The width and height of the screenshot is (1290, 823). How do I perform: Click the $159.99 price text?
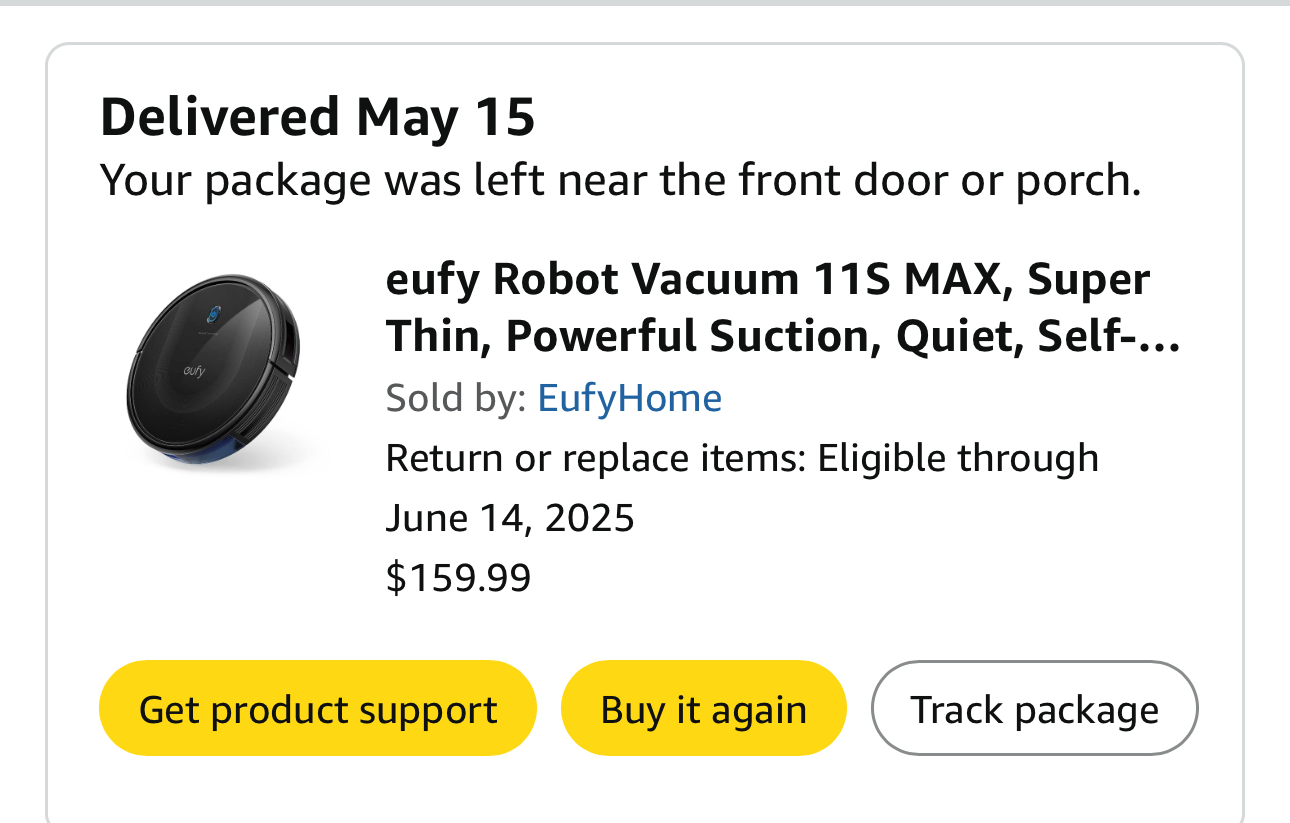pos(458,577)
